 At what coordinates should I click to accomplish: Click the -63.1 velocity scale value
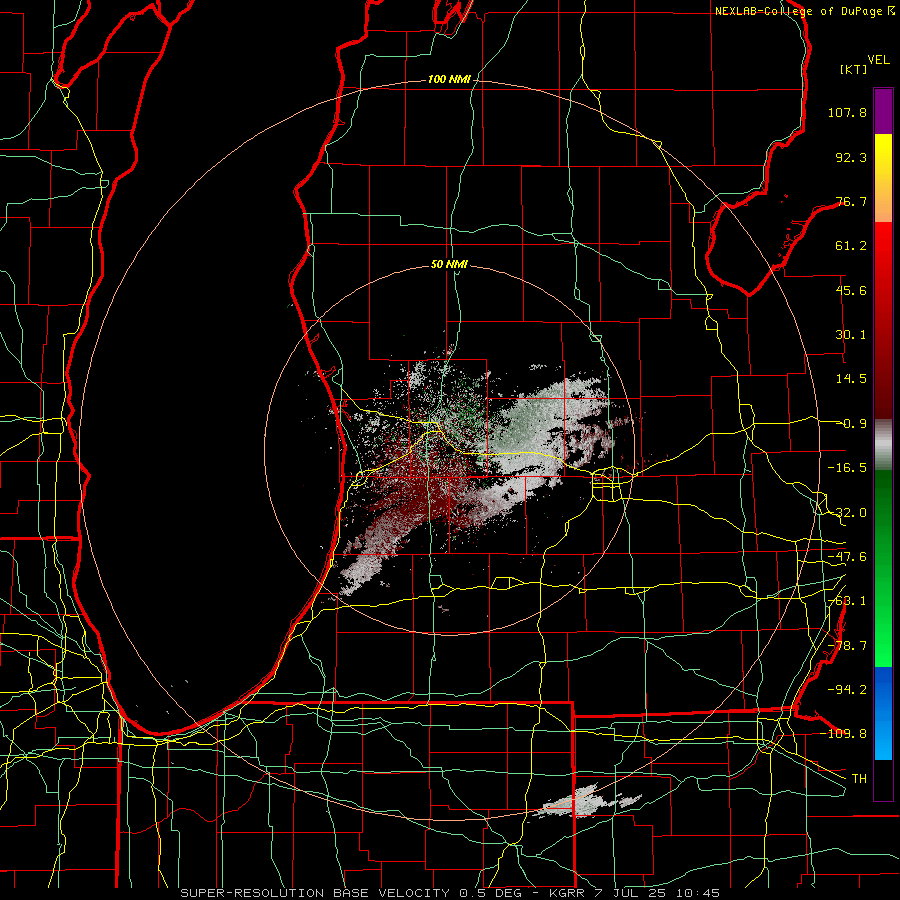tap(847, 601)
